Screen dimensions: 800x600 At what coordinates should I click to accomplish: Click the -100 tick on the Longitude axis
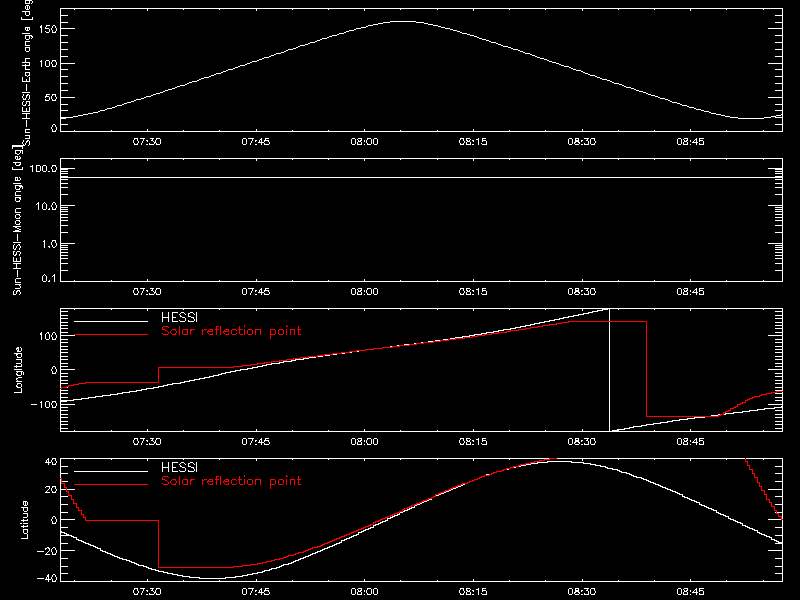[45, 404]
